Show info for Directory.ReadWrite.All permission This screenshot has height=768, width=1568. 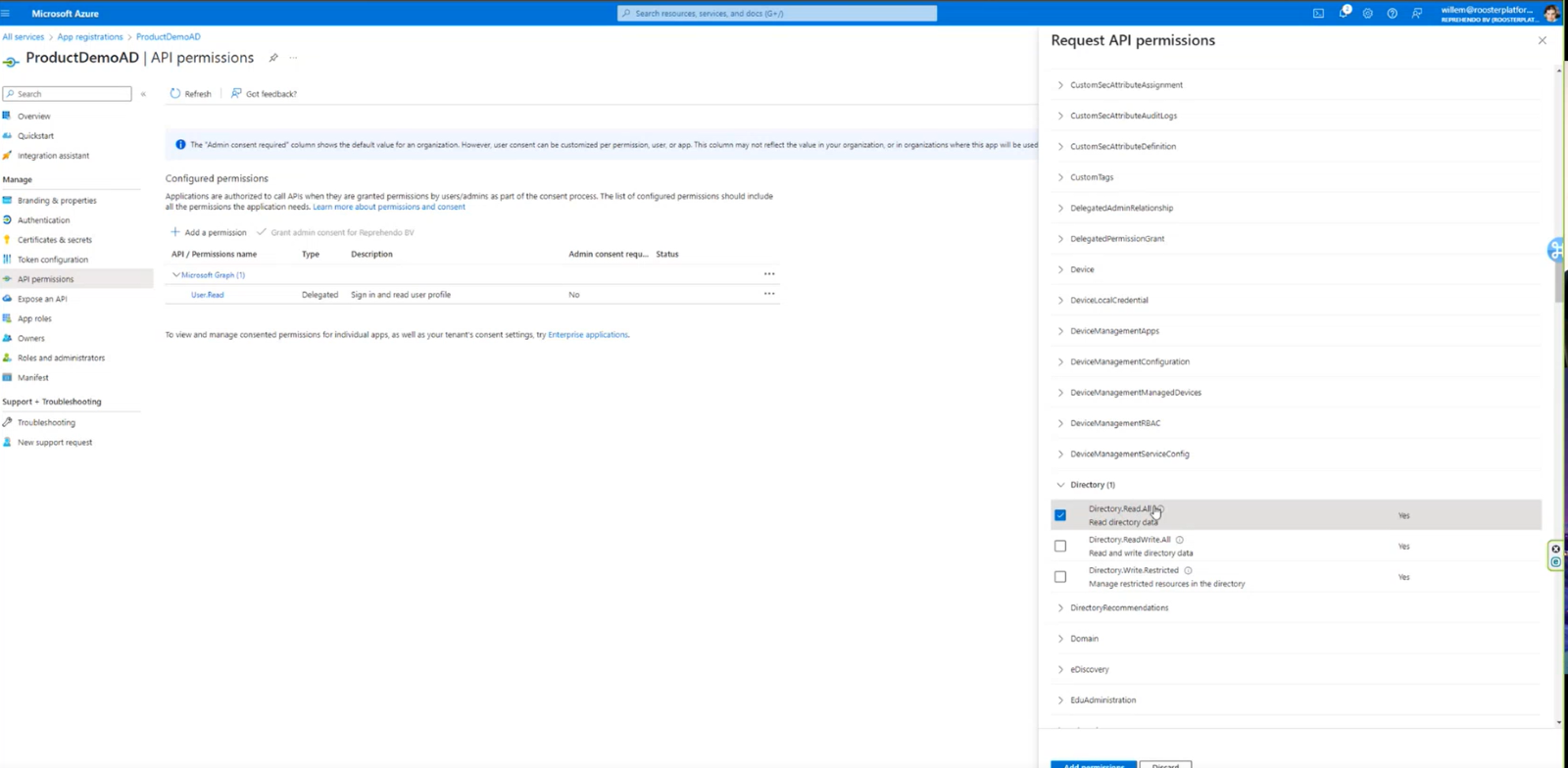coord(1179,540)
